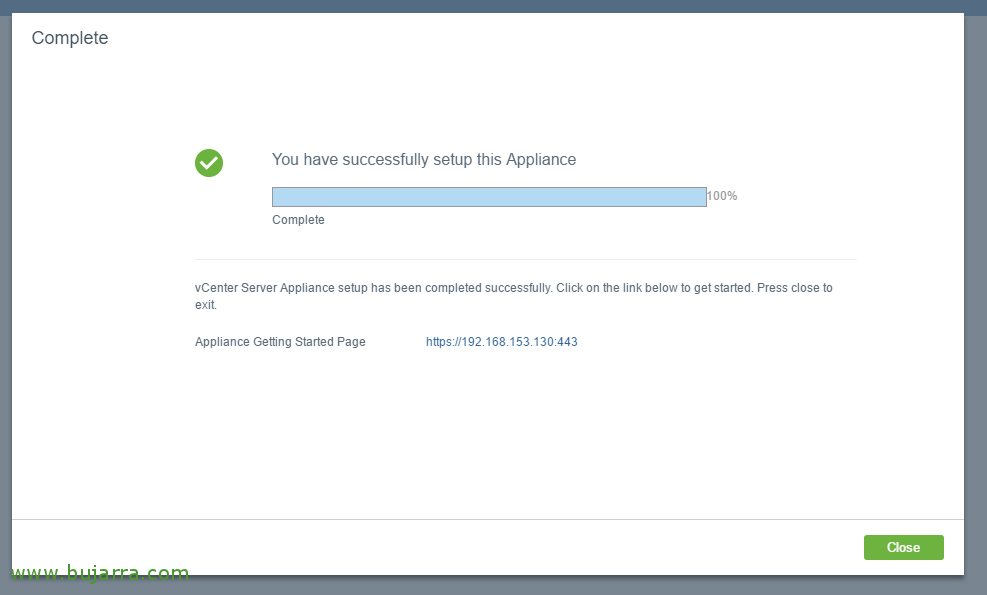Click the word 'exit.' in the message

pyautogui.click(x=206, y=305)
